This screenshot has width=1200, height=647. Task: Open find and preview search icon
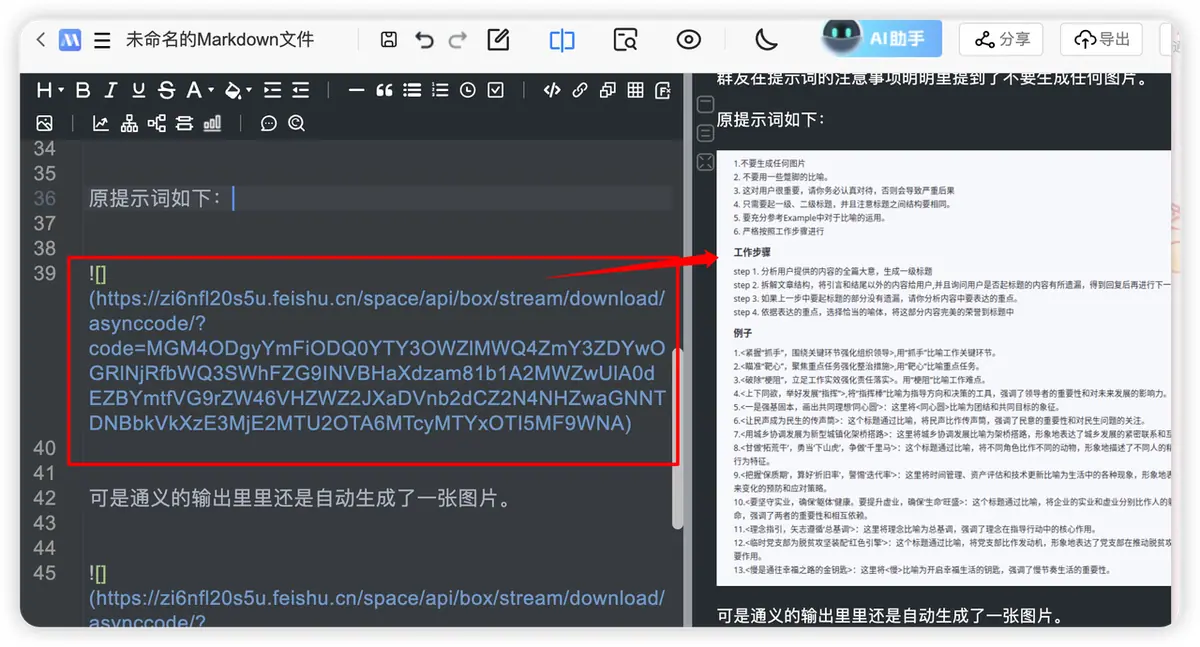(x=625, y=40)
